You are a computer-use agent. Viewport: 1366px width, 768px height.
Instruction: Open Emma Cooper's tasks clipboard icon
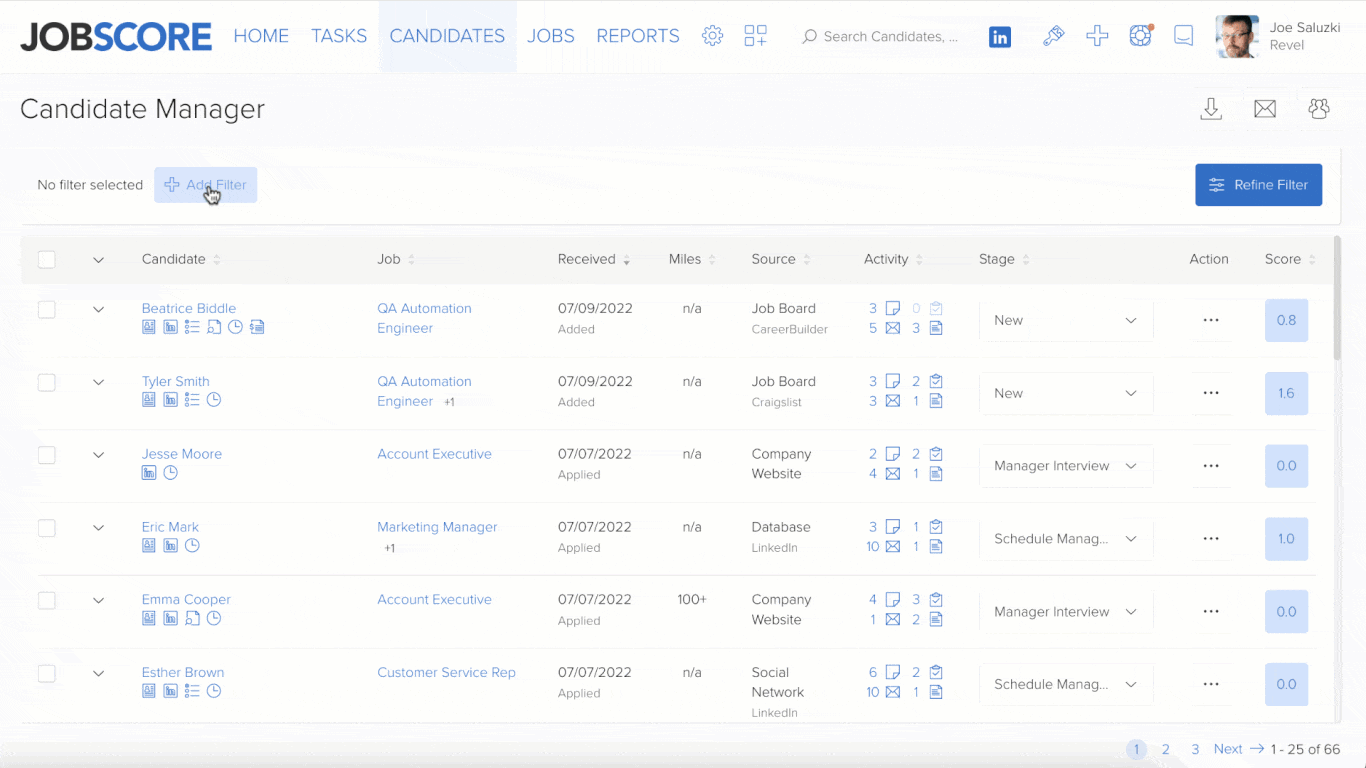pos(936,600)
